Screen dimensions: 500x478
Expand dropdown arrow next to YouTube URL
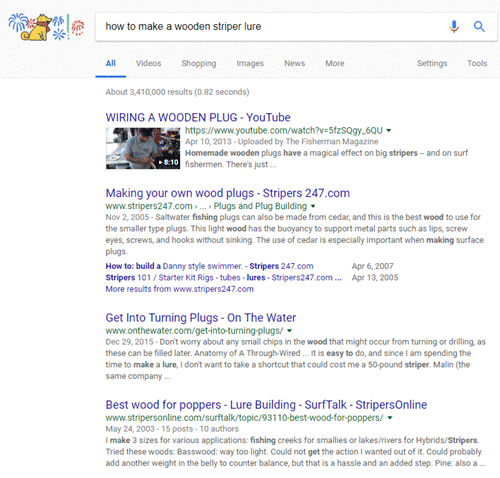(388, 130)
